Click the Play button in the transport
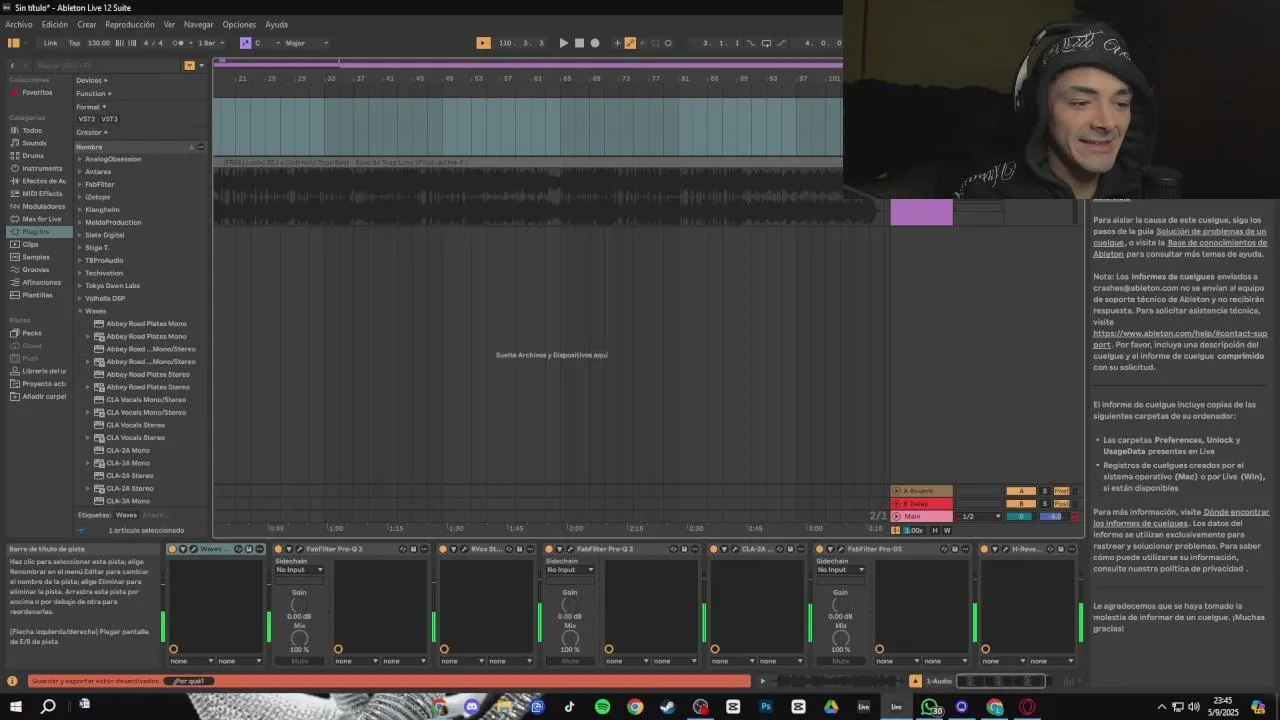The width and height of the screenshot is (1280, 720). click(563, 43)
